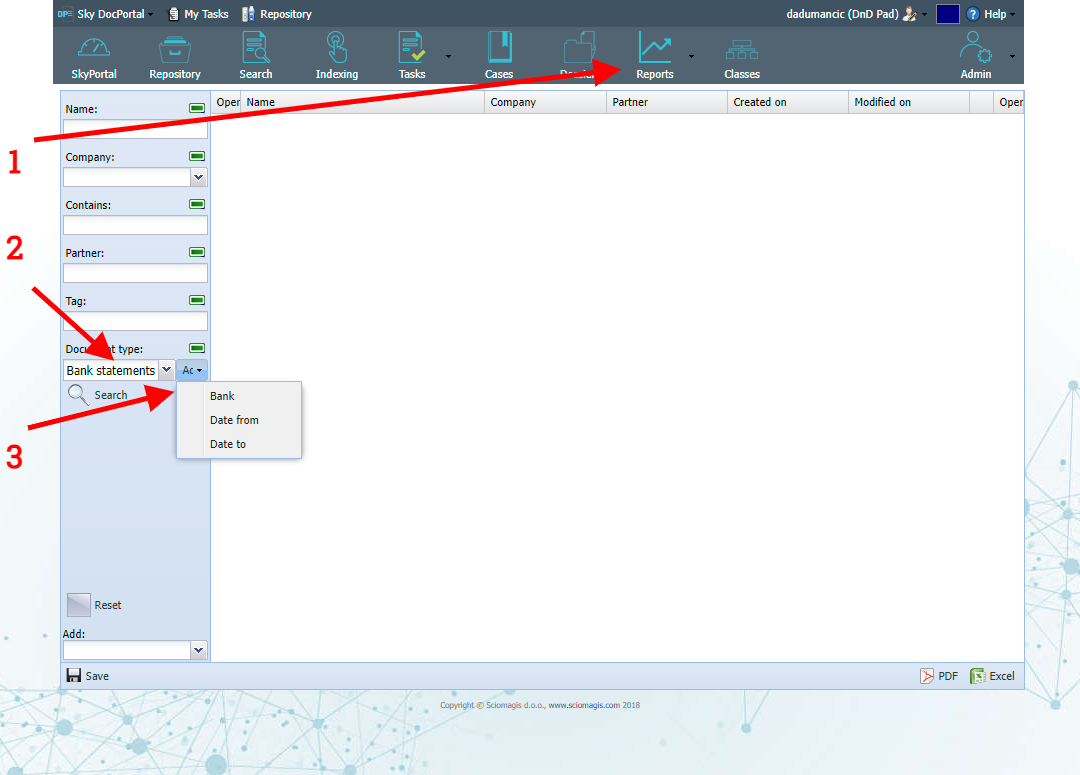Image resolution: width=1080 pixels, height=775 pixels.
Task: Open the www.sciomagis.com footer link
Action: click(x=584, y=705)
